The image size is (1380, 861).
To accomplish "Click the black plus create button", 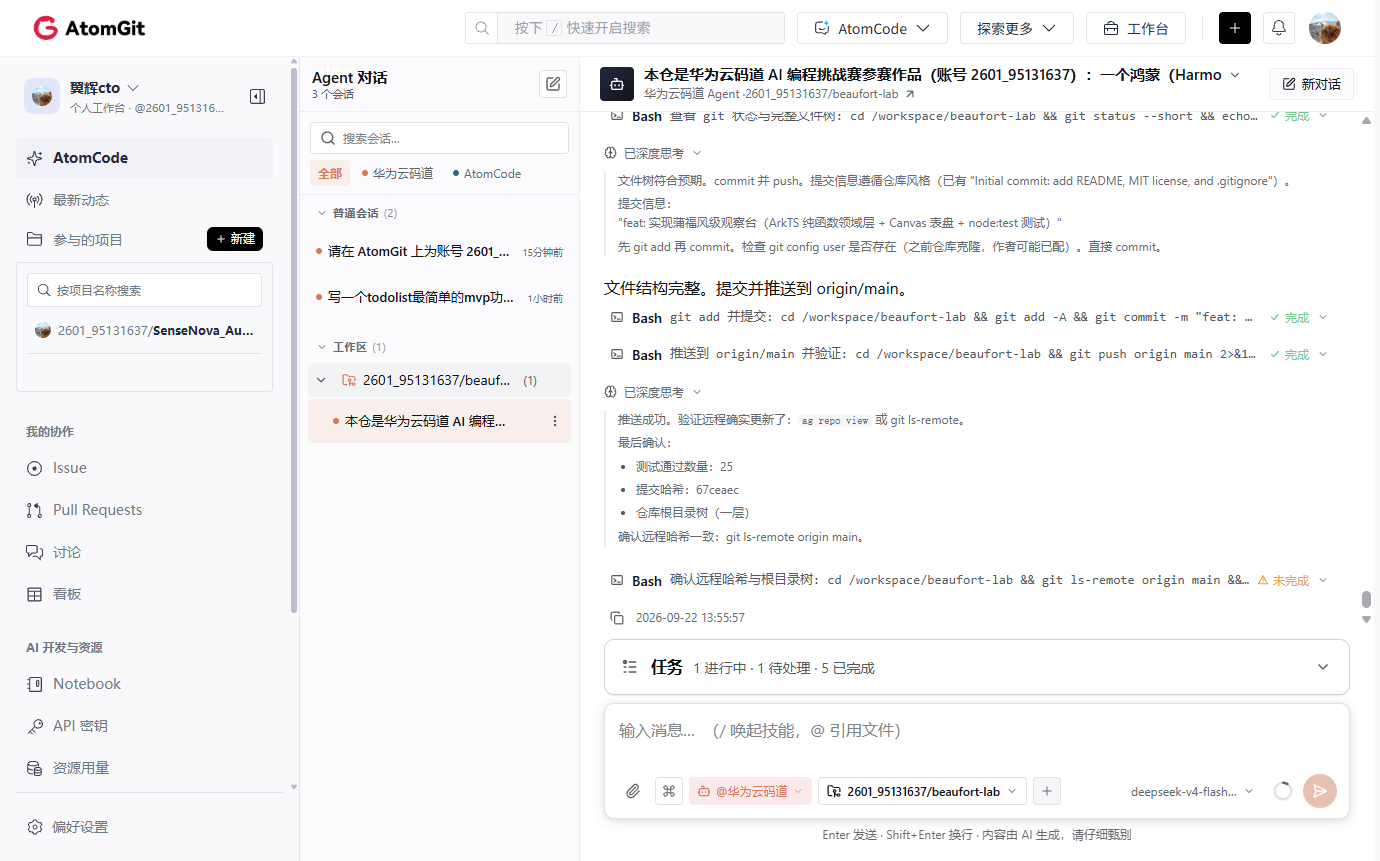I will pos(1234,28).
